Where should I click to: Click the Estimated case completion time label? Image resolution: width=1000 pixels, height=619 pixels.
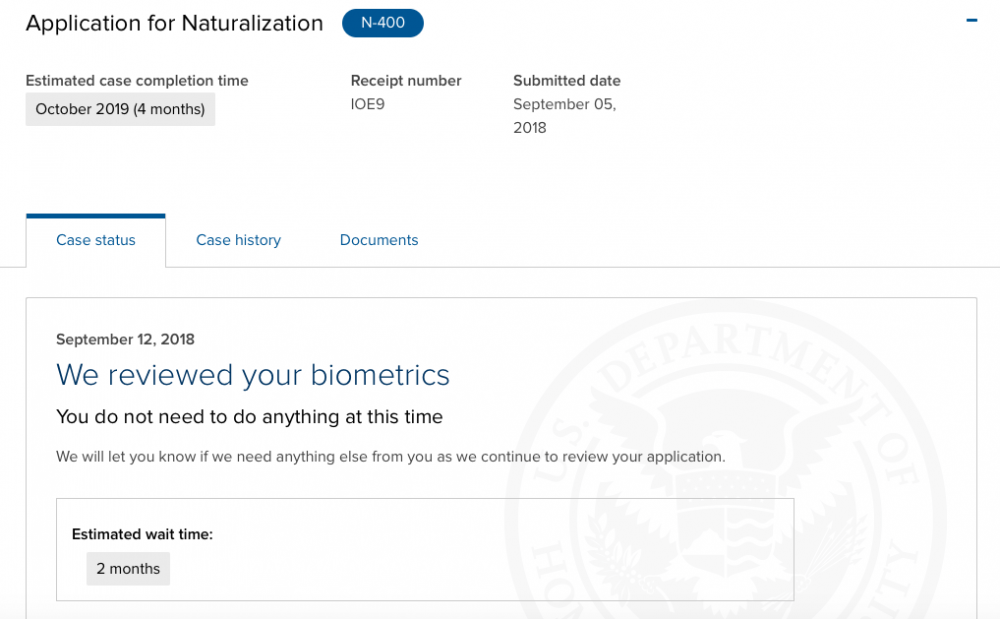click(136, 80)
